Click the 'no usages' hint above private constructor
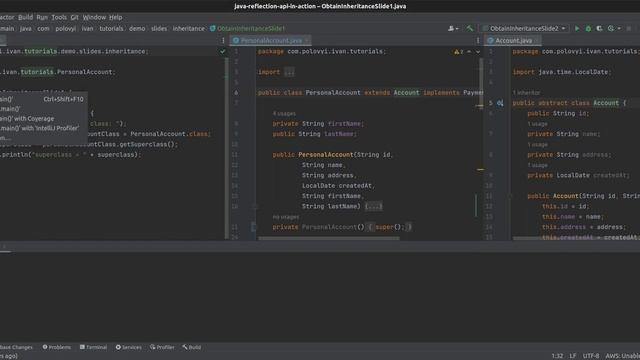Viewport: 640px width, 360px height. pos(286,217)
